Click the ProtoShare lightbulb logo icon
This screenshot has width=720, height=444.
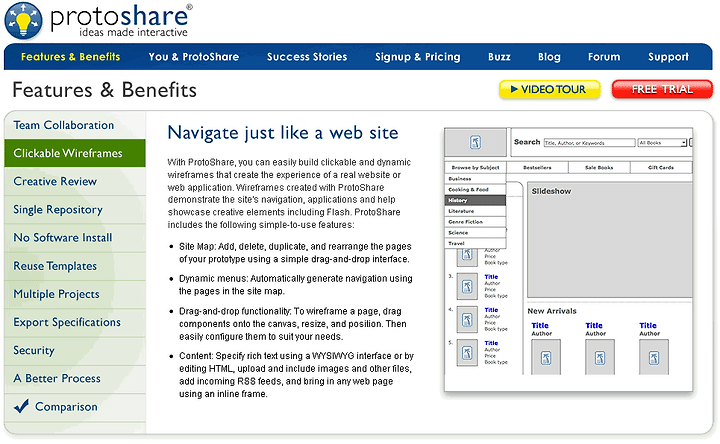click(x=23, y=21)
